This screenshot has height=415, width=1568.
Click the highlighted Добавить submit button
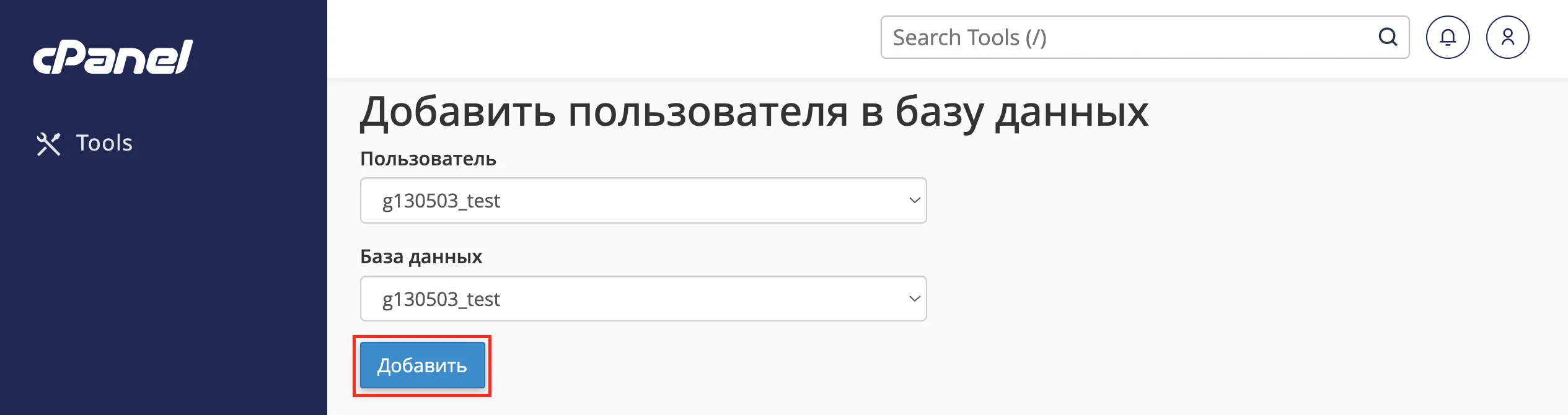tap(423, 365)
